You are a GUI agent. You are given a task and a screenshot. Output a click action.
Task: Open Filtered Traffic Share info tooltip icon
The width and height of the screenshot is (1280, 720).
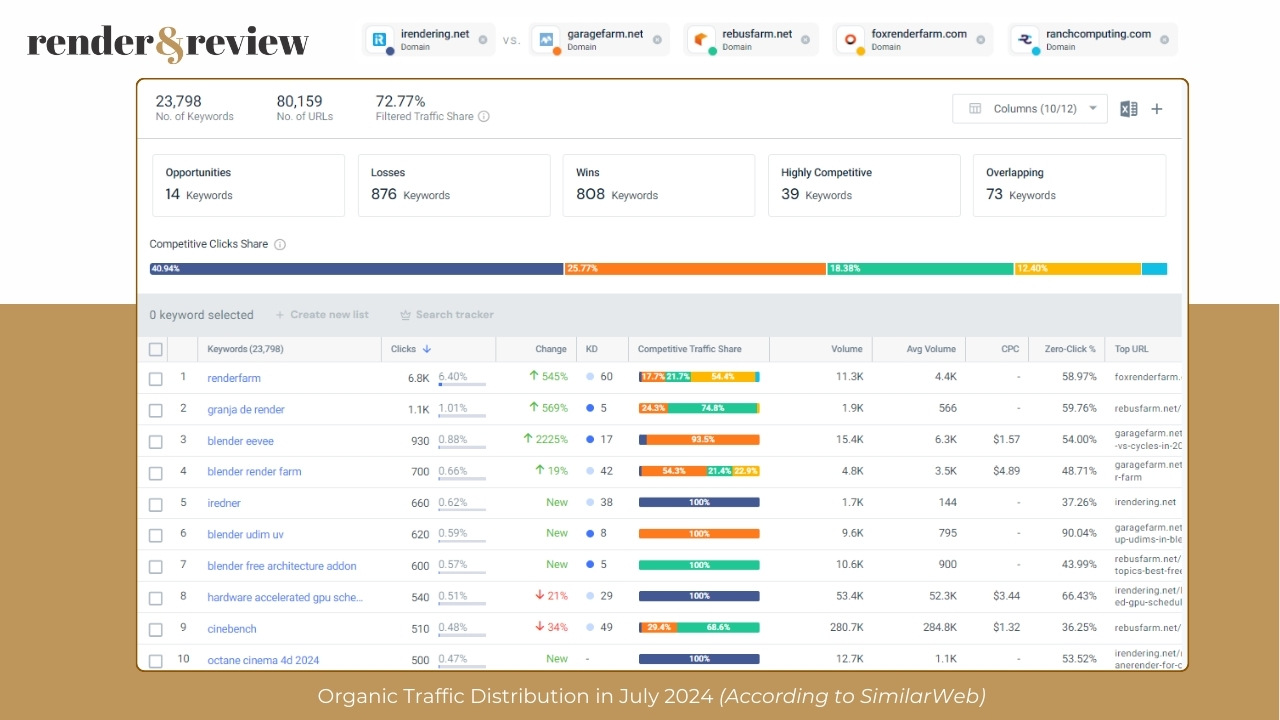click(x=484, y=116)
